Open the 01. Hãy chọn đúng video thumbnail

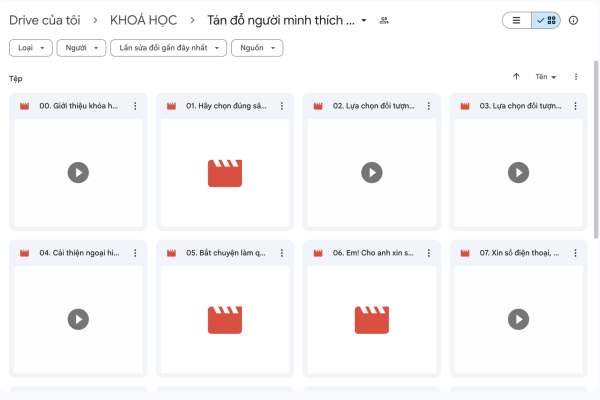pos(225,173)
